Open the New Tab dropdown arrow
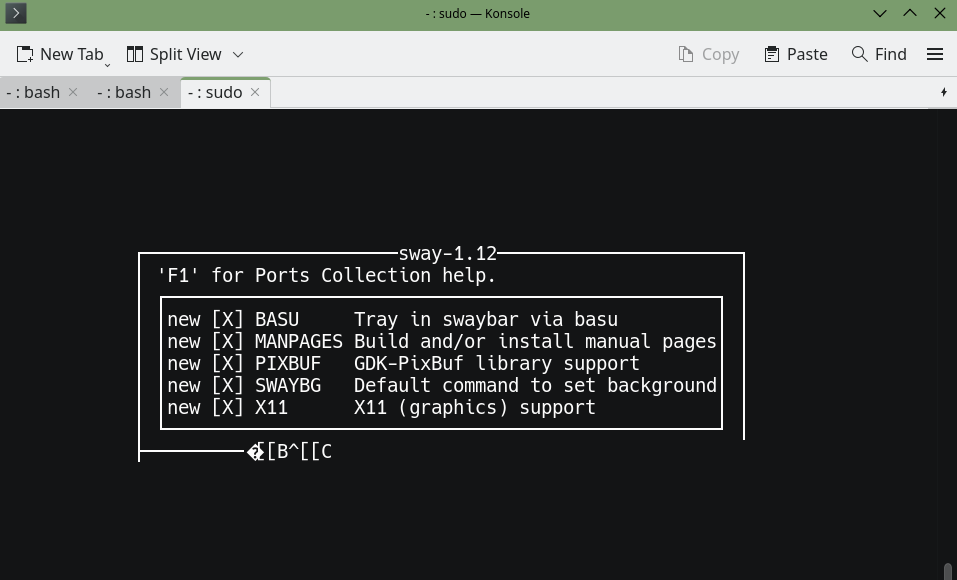This screenshot has width=957, height=580. tap(107, 65)
